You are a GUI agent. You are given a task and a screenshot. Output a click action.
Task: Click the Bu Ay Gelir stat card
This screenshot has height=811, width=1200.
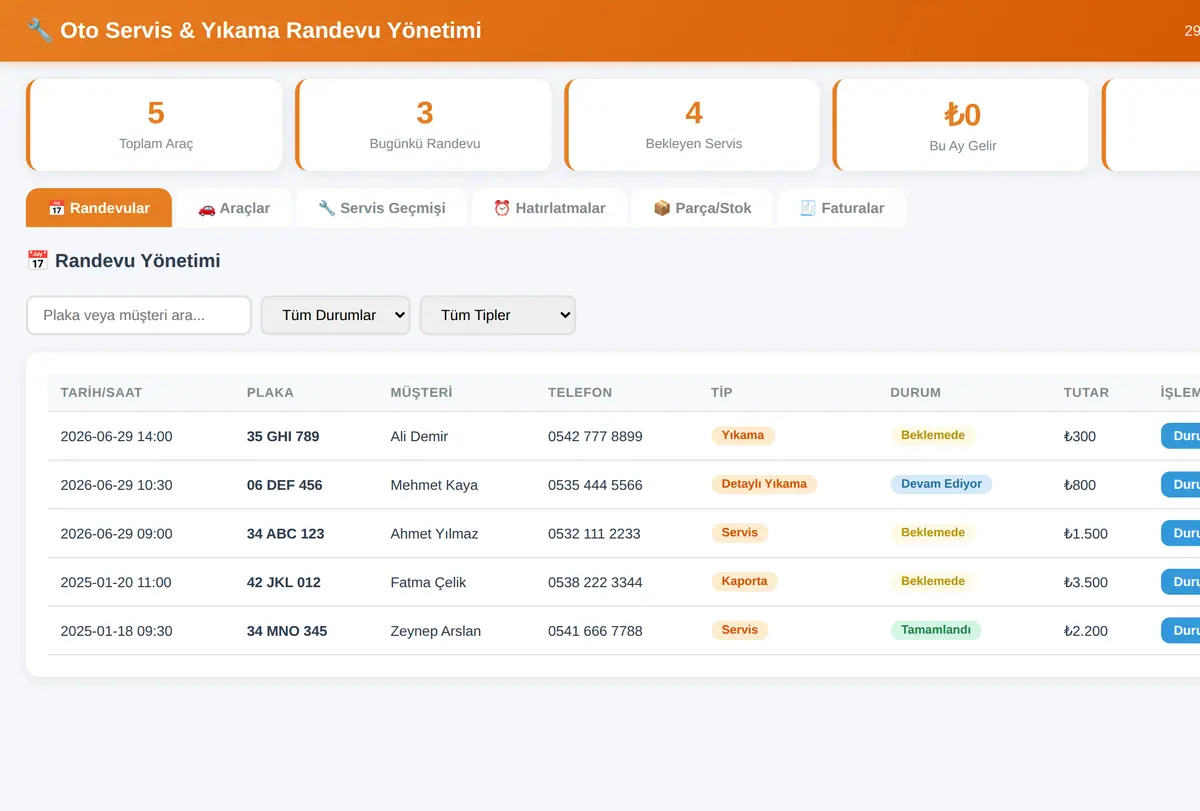961,125
